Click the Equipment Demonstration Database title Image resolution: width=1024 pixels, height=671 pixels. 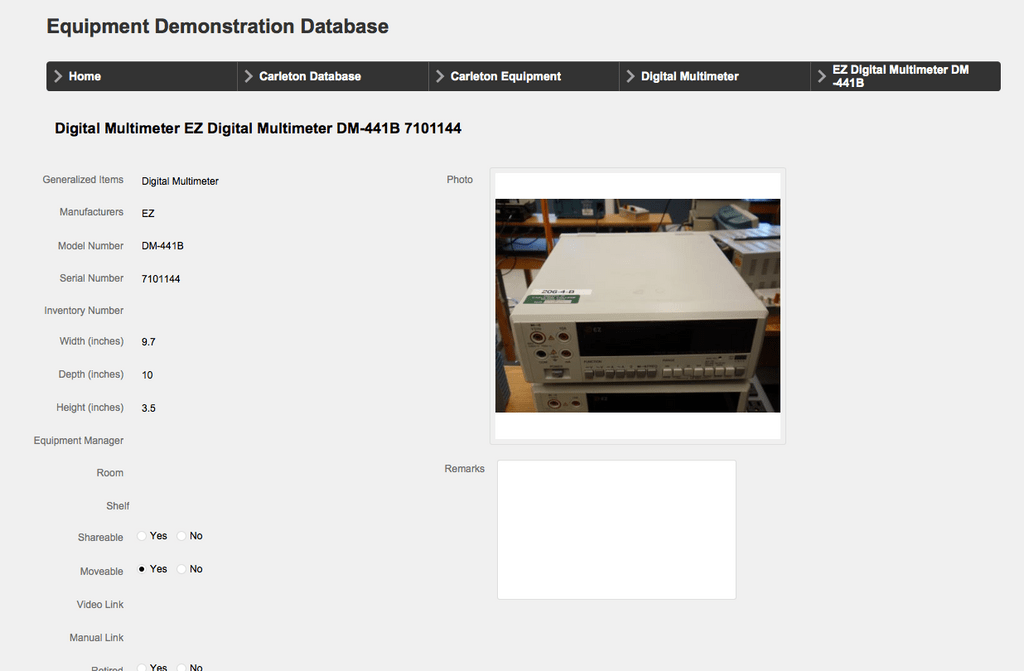tap(217, 26)
